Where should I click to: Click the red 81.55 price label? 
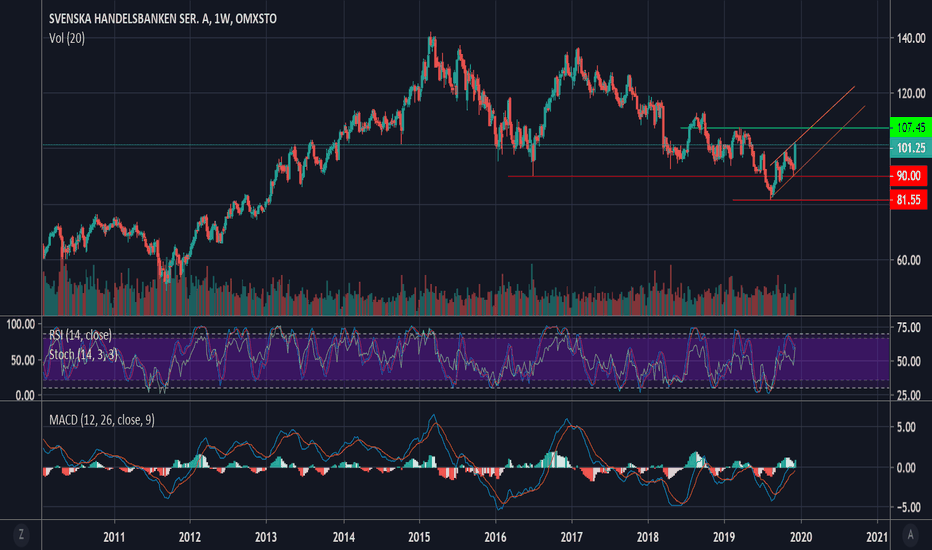(909, 200)
